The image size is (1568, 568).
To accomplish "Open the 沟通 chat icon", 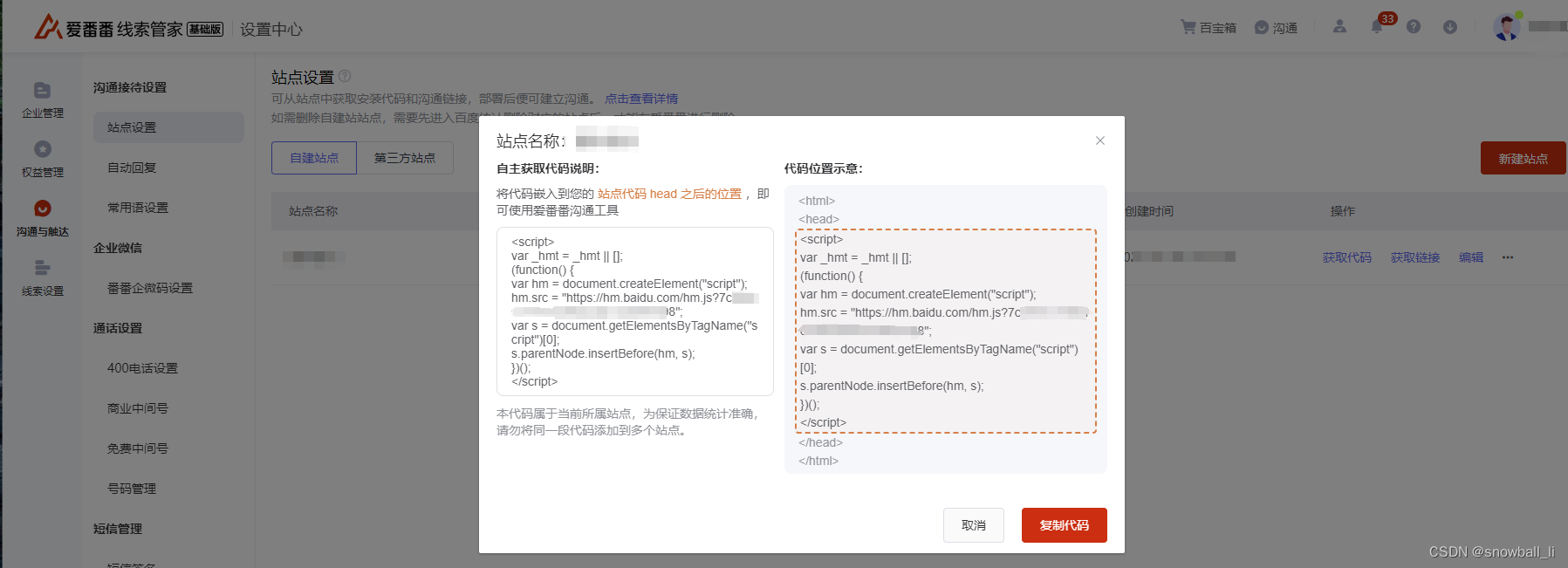I will click(1276, 28).
